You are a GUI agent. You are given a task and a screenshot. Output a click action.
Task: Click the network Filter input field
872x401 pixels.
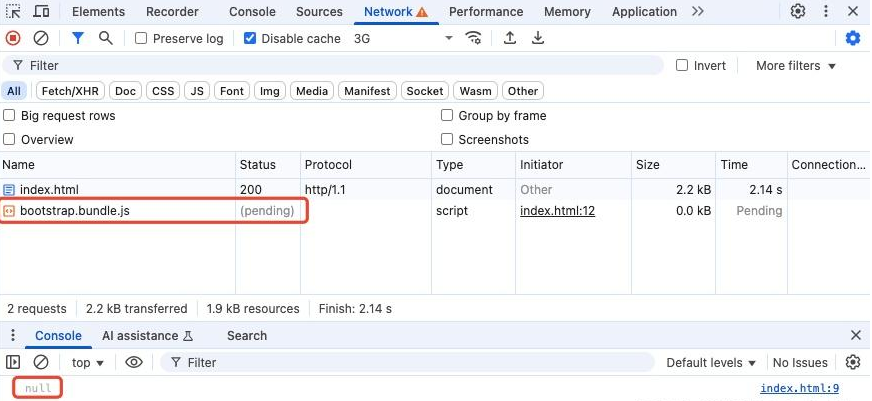click(x=340, y=66)
